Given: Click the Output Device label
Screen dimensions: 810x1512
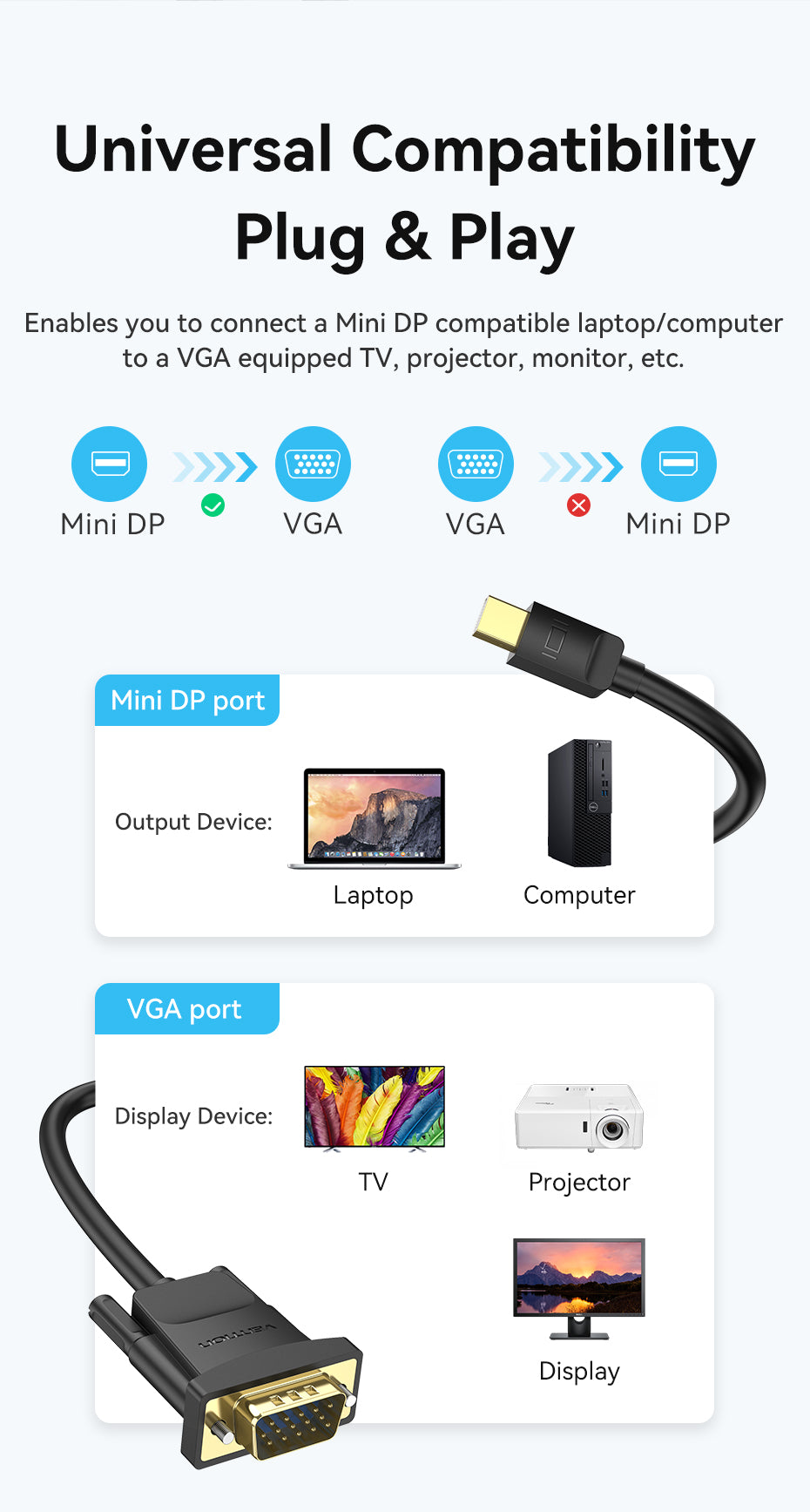Looking at the screenshot, I should (x=193, y=822).
